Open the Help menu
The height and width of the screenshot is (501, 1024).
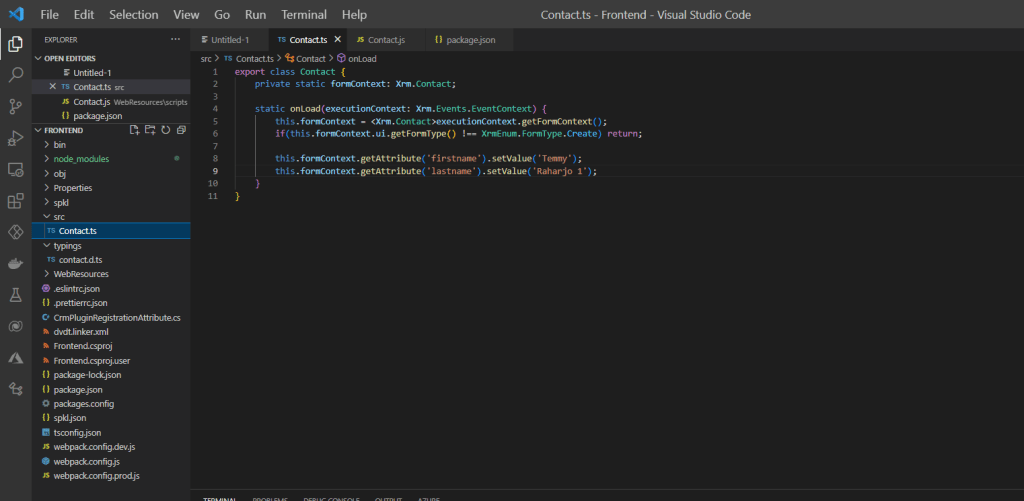point(354,14)
